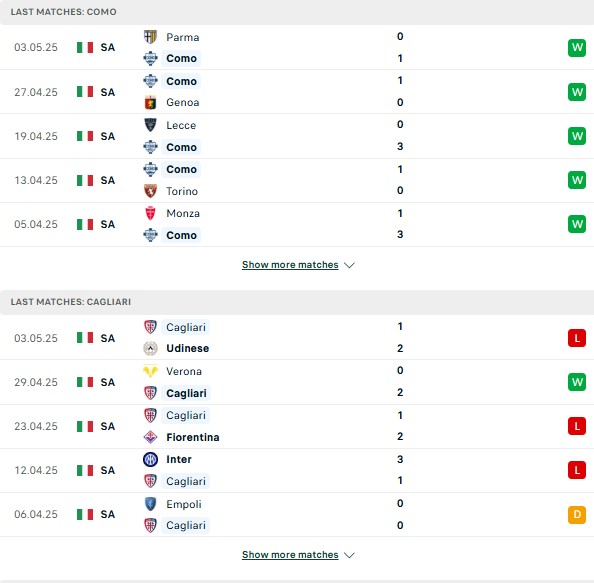
Task: Click the Parma club crest icon
Action: [150, 37]
